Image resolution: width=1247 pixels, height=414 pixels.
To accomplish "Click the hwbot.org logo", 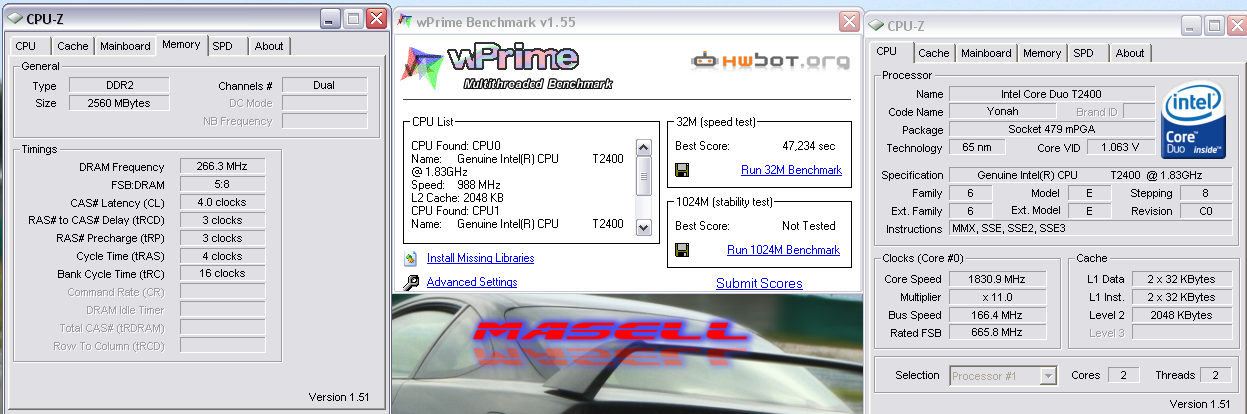I will (770, 62).
